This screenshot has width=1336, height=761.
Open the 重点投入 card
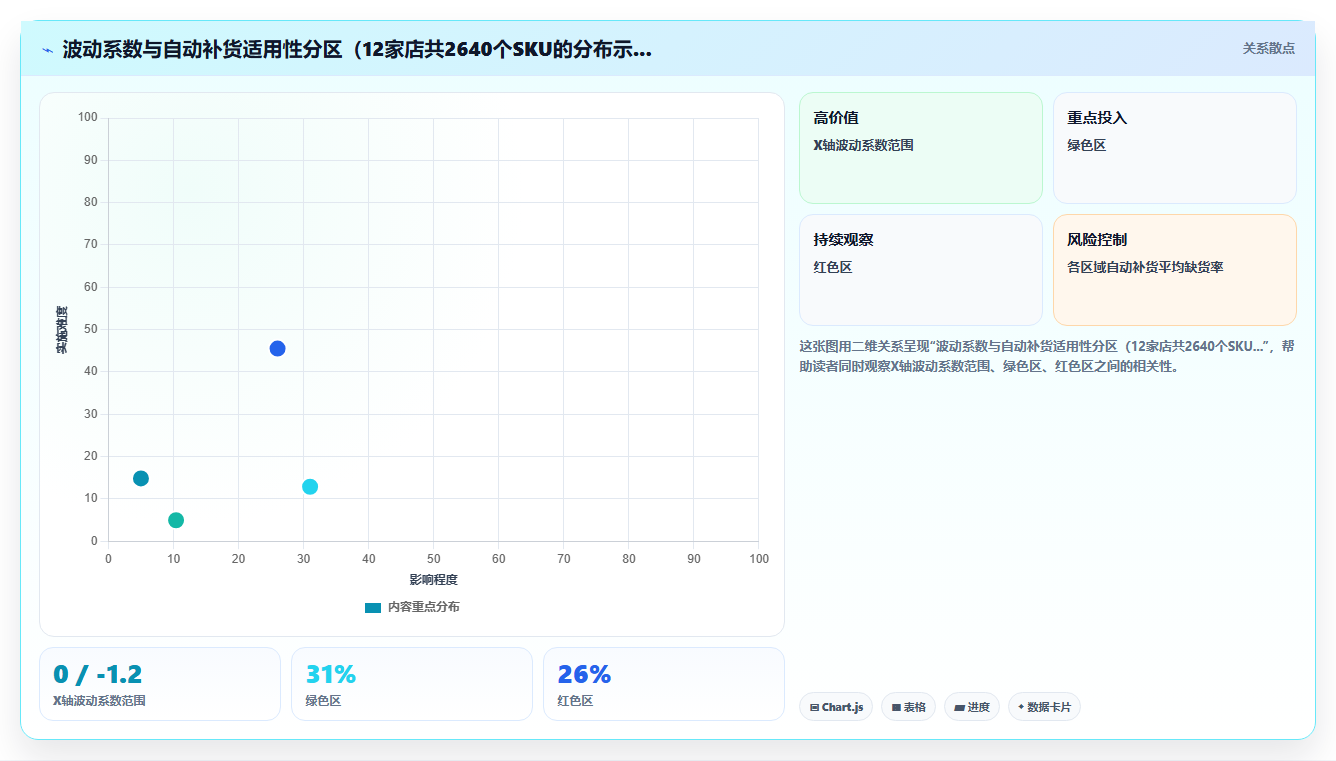click(1174, 148)
